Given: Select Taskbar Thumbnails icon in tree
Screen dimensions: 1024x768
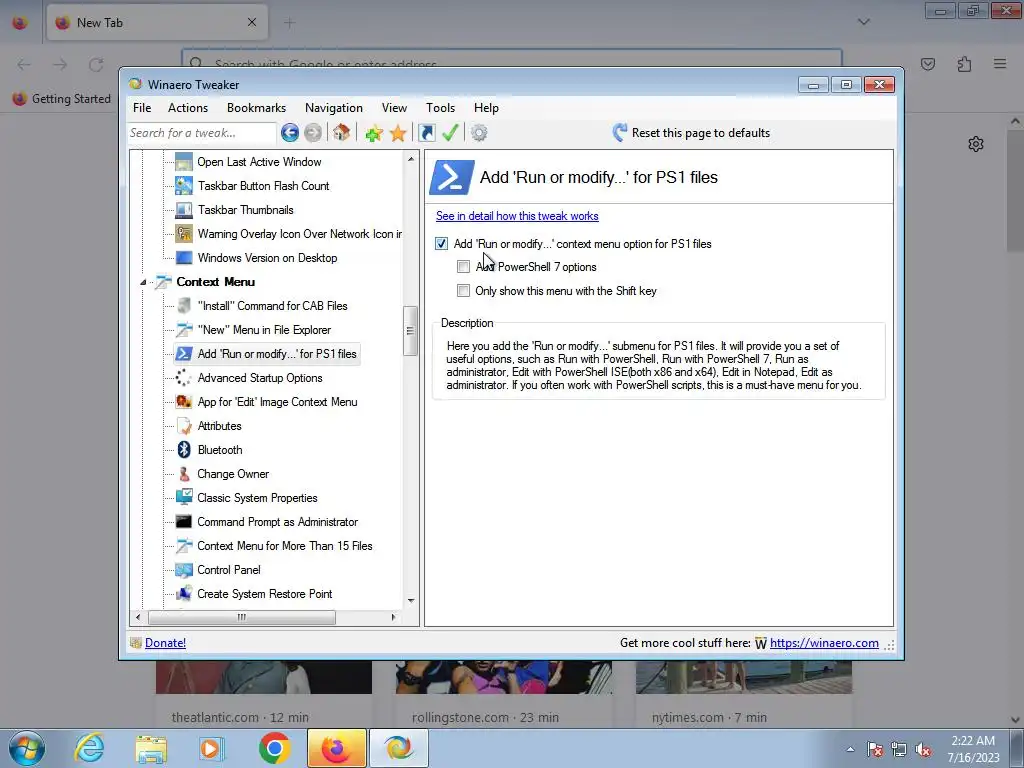Looking at the screenshot, I should pyautogui.click(x=184, y=210).
